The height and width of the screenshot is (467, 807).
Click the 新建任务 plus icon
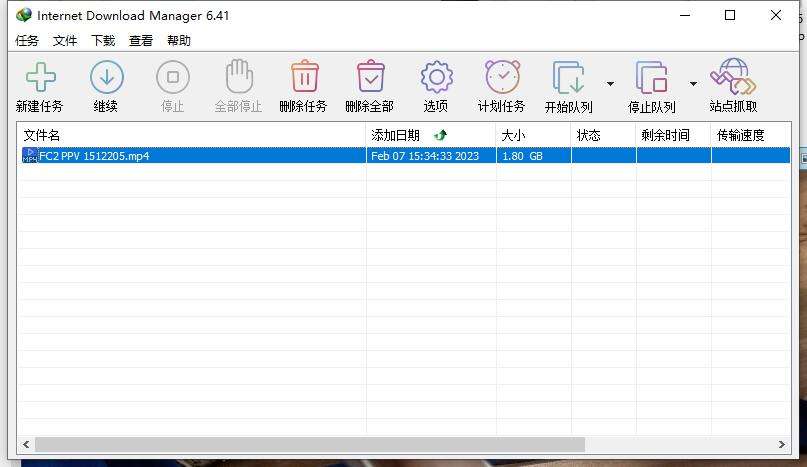pyautogui.click(x=41, y=77)
